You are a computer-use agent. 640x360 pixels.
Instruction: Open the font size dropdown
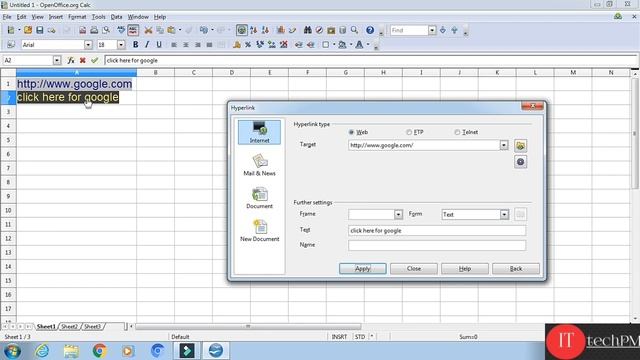121,45
